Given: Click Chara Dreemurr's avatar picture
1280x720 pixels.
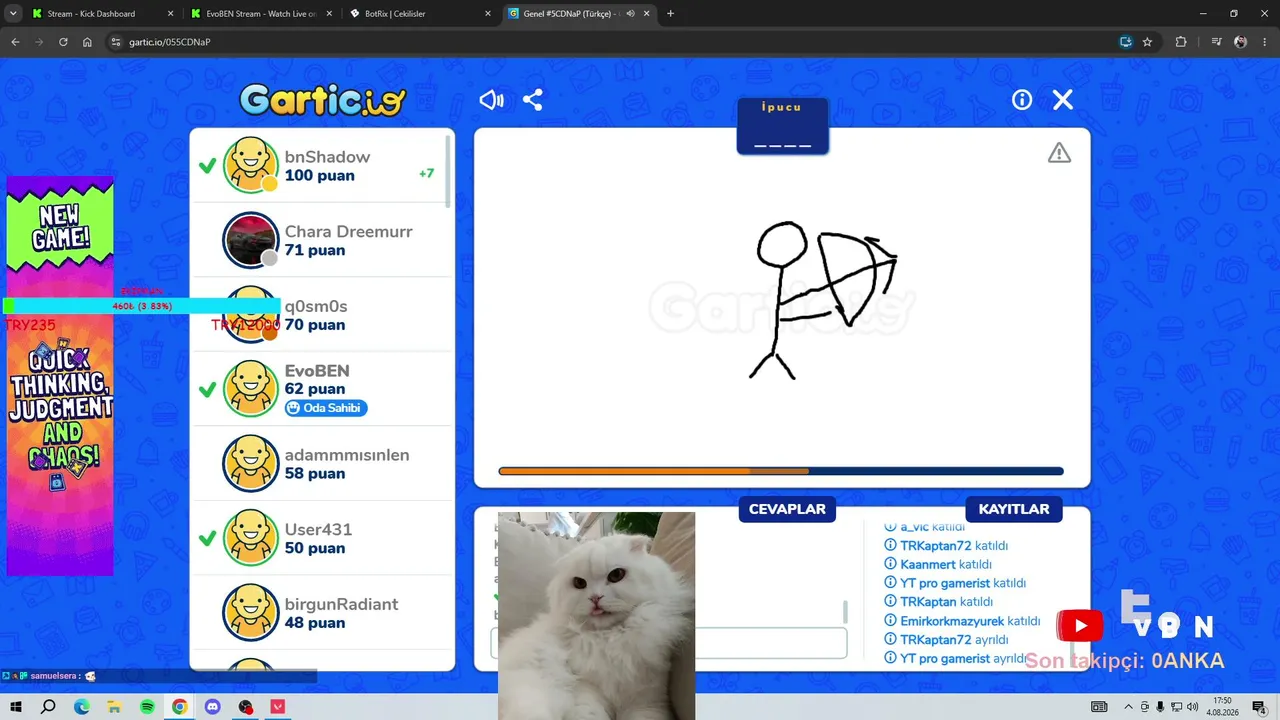Looking at the screenshot, I should tap(250, 240).
